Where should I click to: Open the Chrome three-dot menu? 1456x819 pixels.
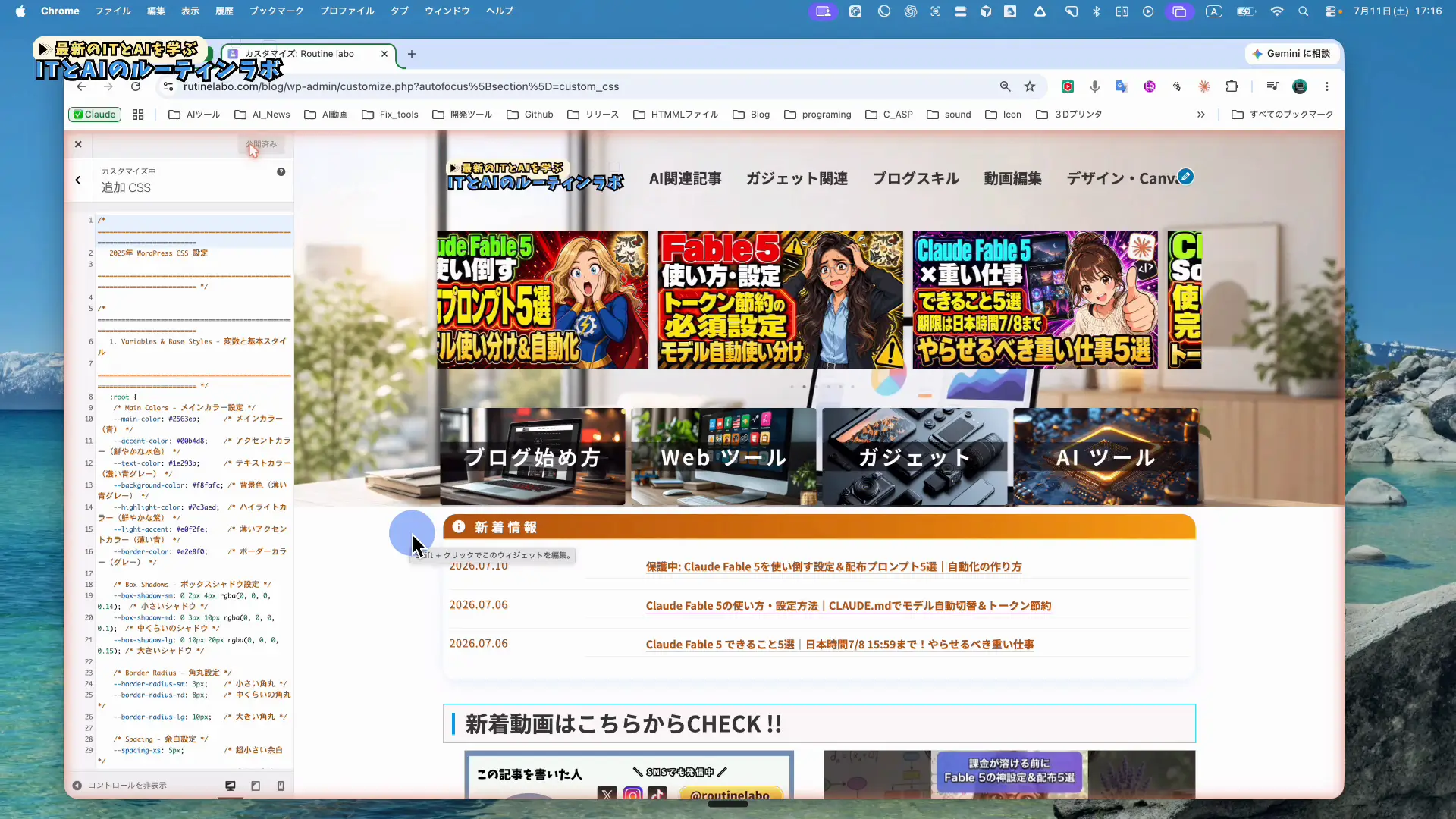[1327, 86]
